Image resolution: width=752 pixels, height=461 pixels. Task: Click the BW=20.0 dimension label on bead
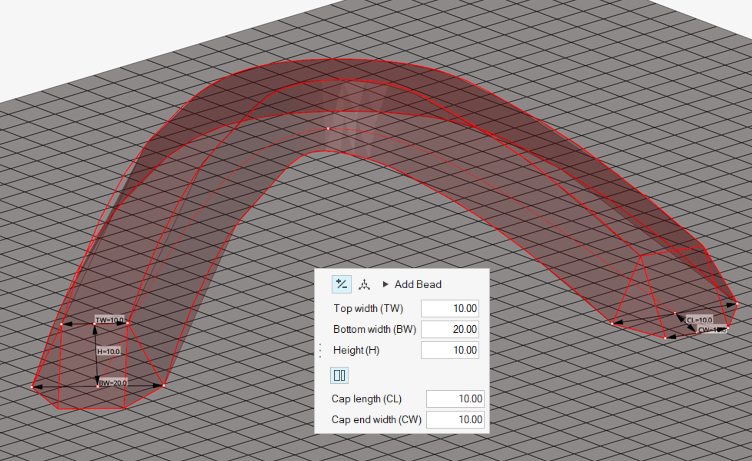[x=111, y=383]
